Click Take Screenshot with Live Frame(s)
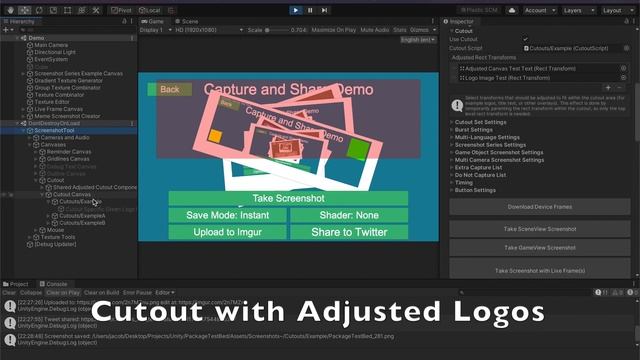 coord(540,269)
